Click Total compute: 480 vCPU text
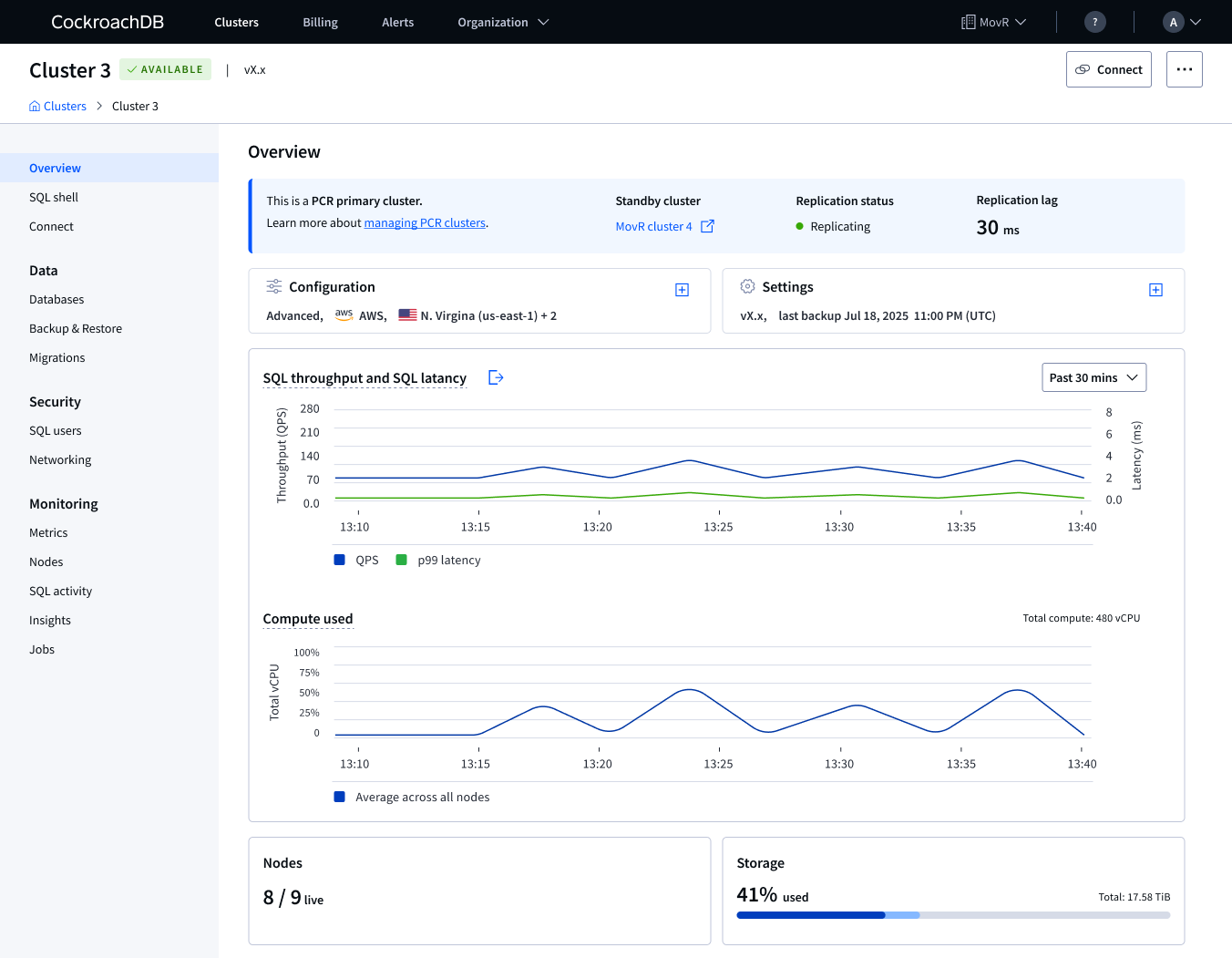1232x958 pixels. point(1082,618)
